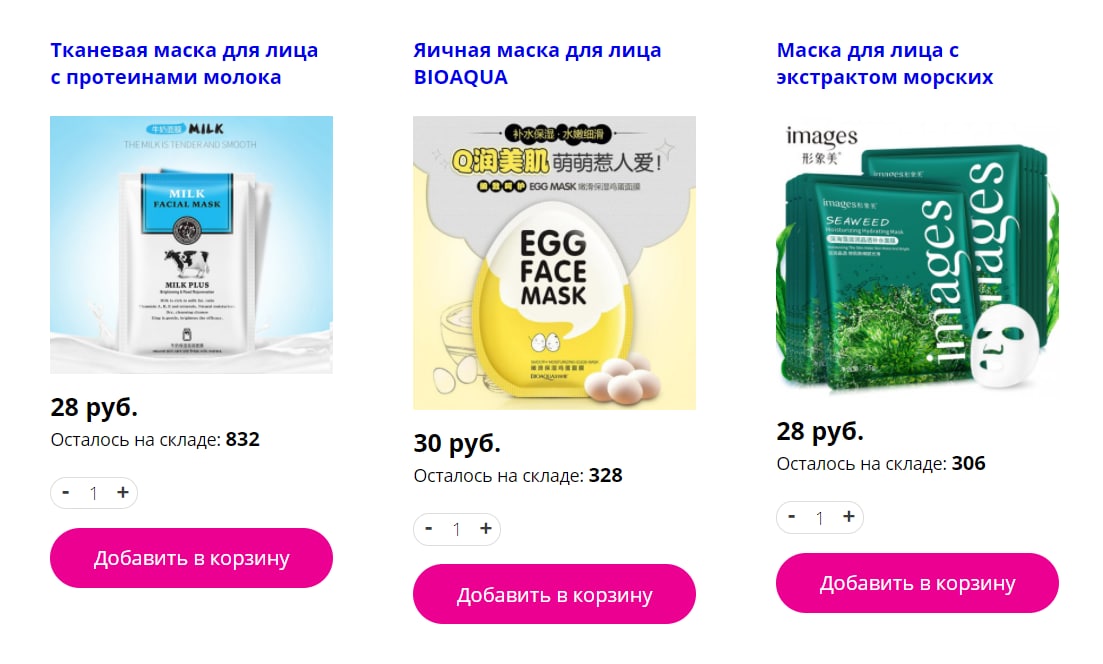This screenshot has width=1103, height=664.
Task: Click plus button for BIOAQUA egg mask
Action: (485, 529)
